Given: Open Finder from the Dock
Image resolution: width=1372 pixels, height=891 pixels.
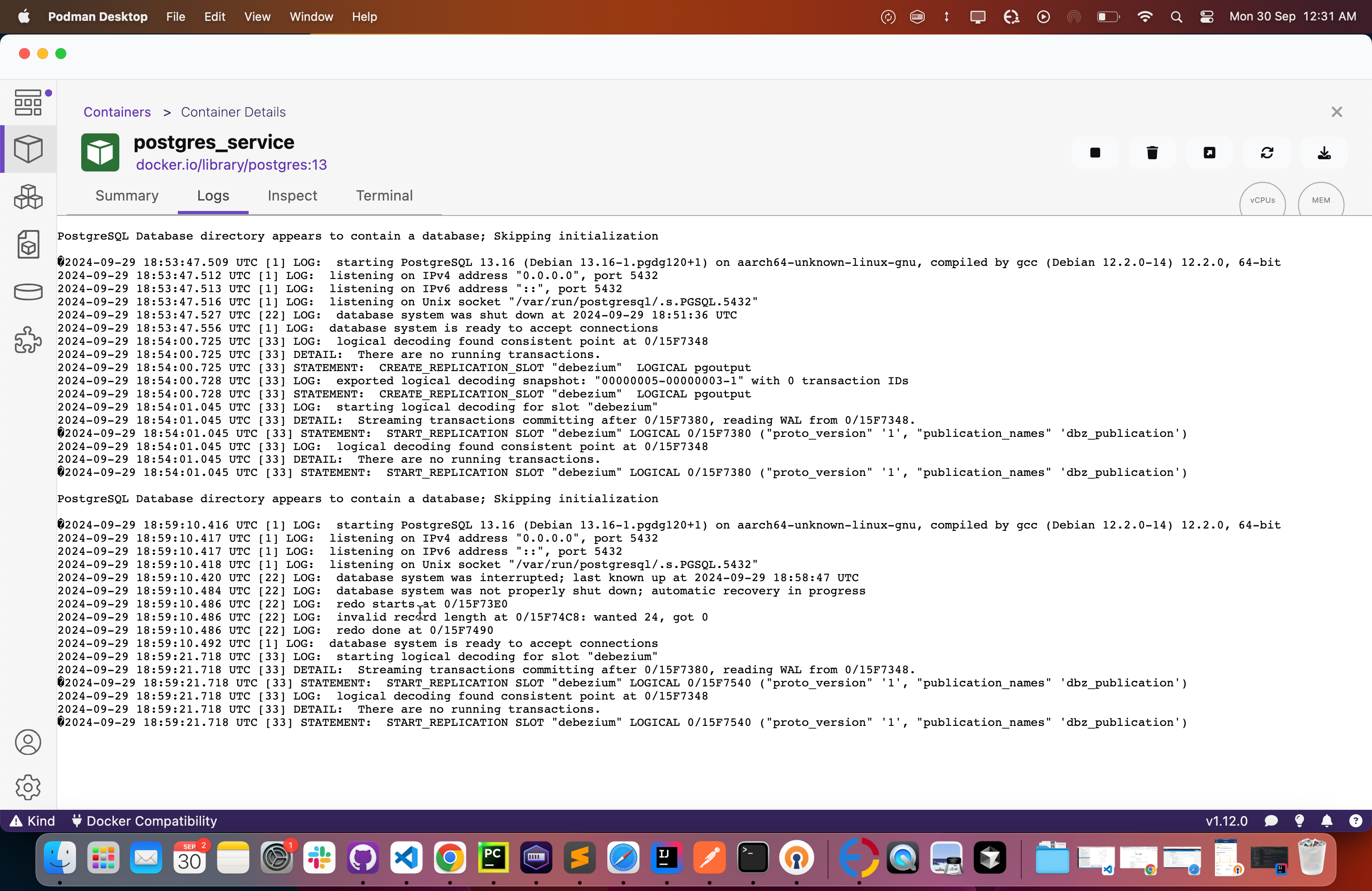Looking at the screenshot, I should click(x=60, y=858).
